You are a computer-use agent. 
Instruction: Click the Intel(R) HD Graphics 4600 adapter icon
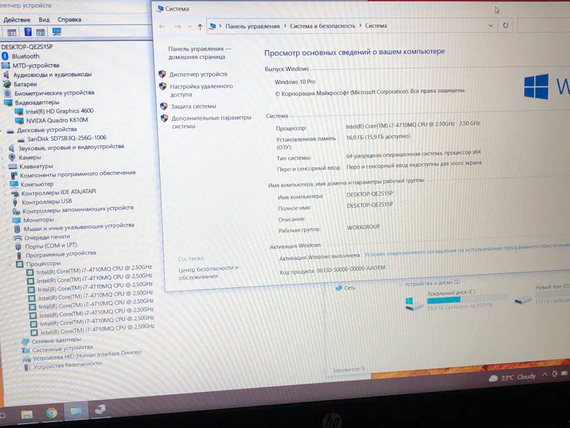(19, 111)
